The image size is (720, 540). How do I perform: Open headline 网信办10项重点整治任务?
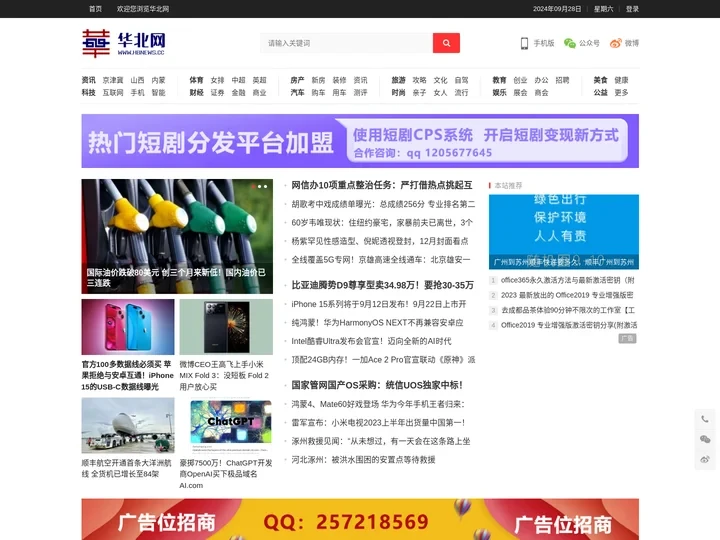(382, 185)
